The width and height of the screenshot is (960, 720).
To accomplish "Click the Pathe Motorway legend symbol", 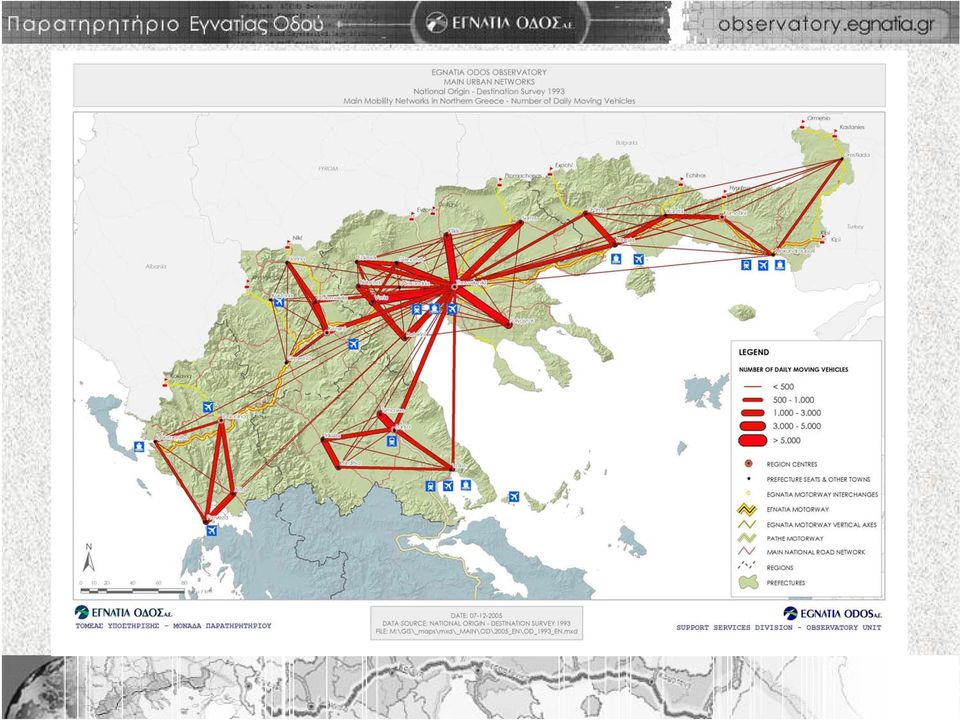I will click(748, 538).
